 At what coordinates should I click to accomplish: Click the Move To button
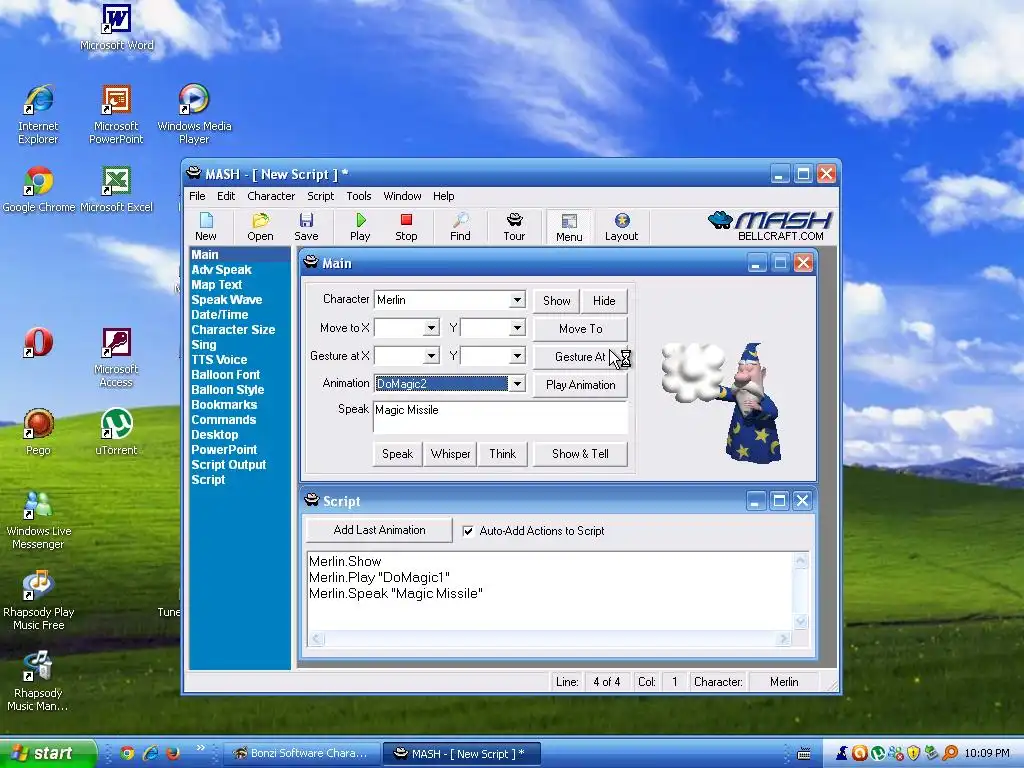[581, 329]
